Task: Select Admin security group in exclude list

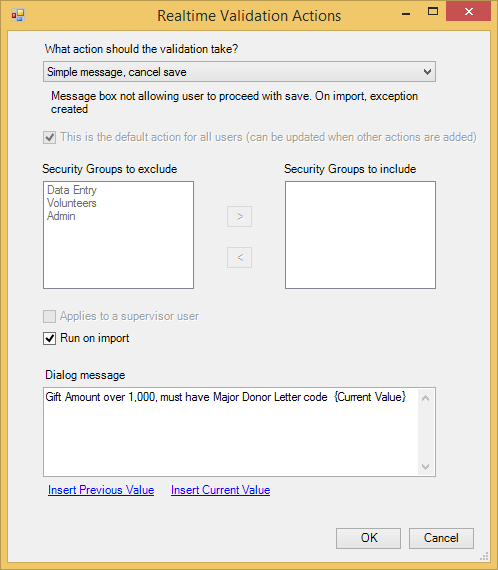Action: point(61,216)
